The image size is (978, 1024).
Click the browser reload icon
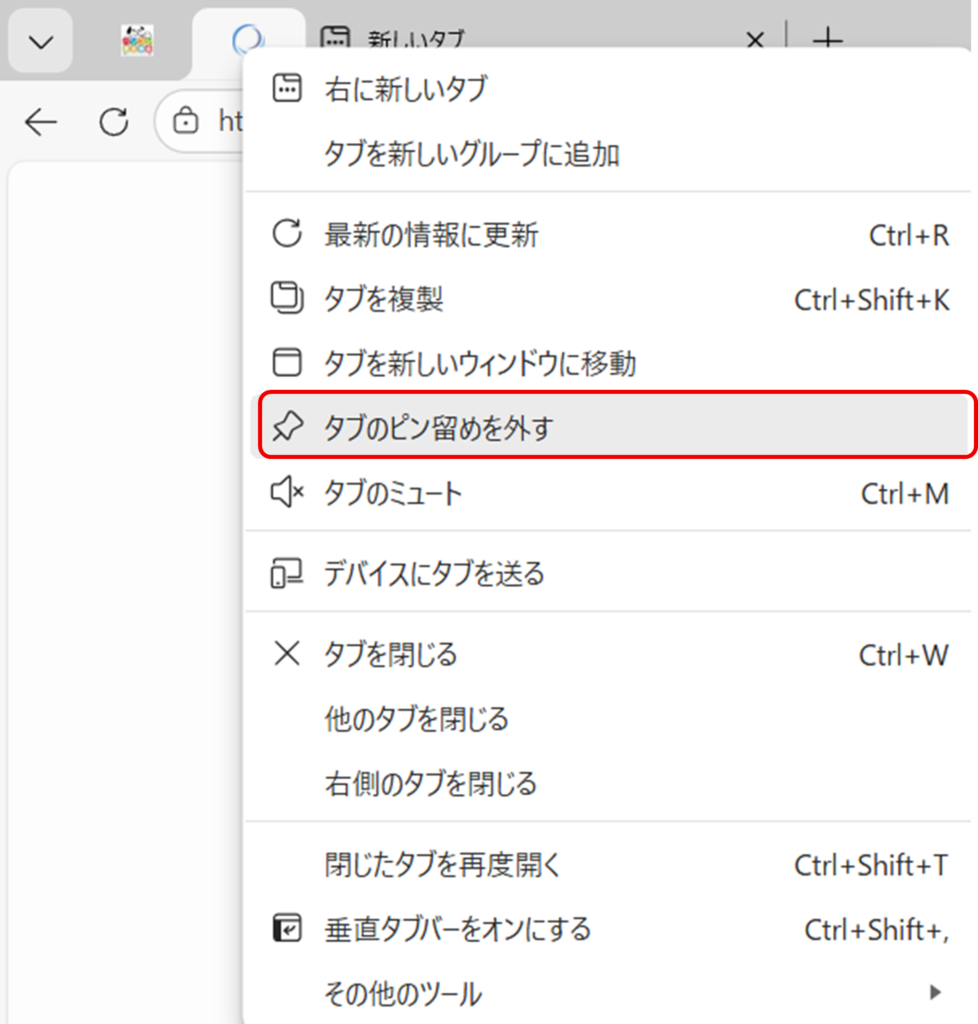coord(114,122)
